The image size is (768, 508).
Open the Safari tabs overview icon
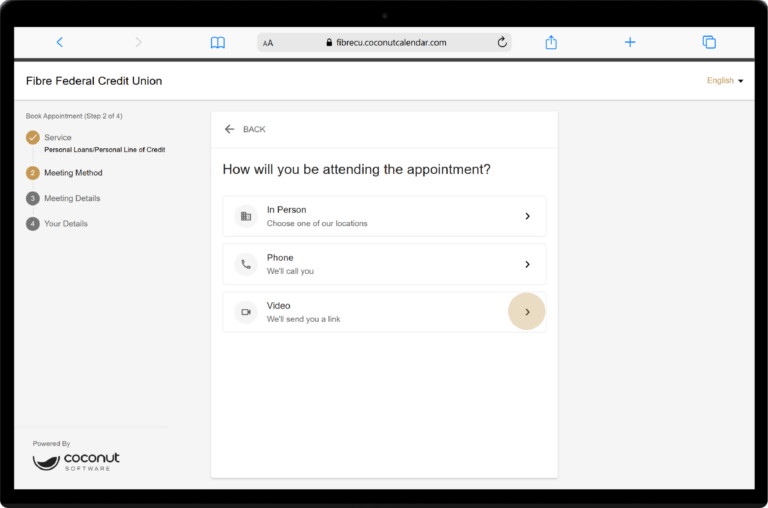click(x=709, y=42)
